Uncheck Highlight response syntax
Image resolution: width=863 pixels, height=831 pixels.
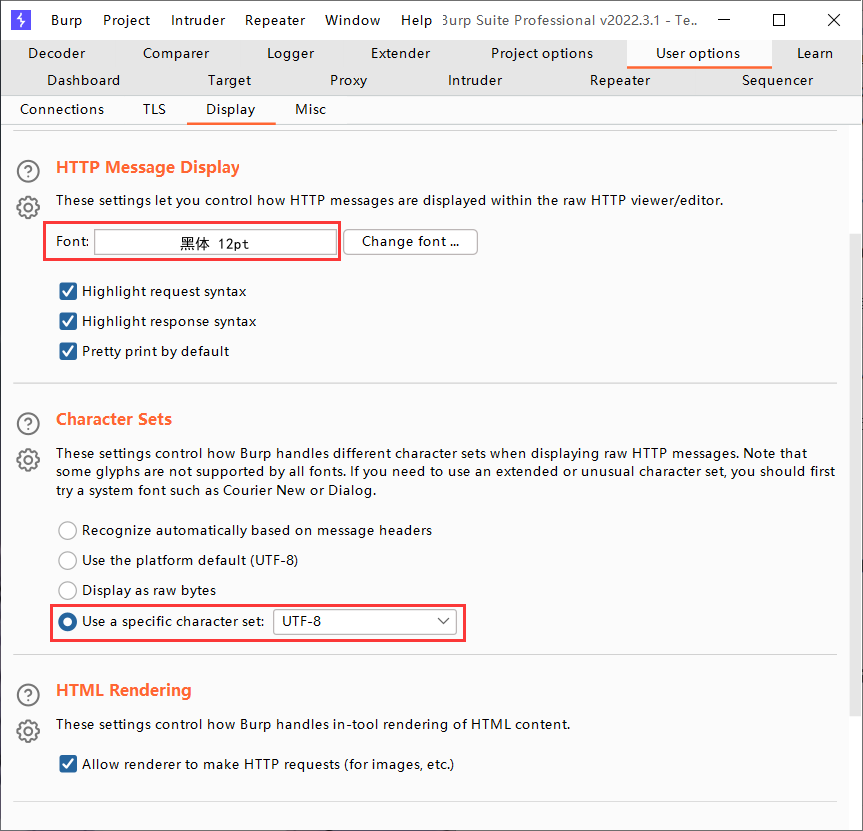pos(68,321)
